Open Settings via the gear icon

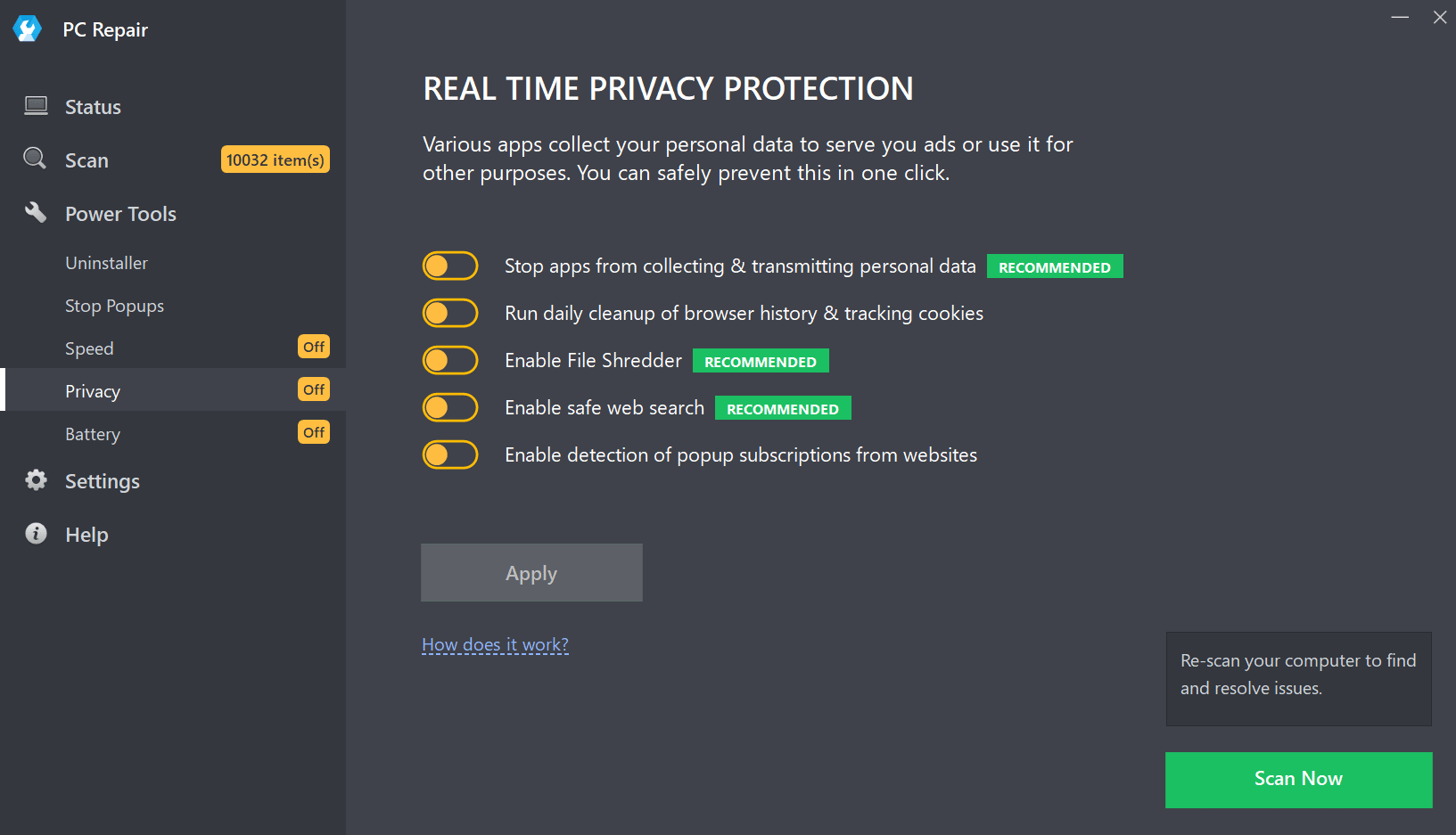pos(36,480)
